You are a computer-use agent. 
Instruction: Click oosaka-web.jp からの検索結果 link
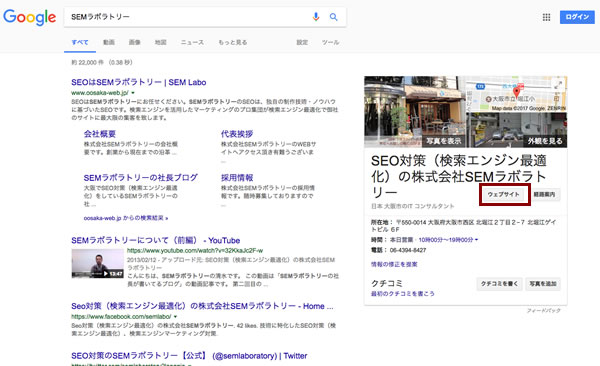click(x=126, y=218)
